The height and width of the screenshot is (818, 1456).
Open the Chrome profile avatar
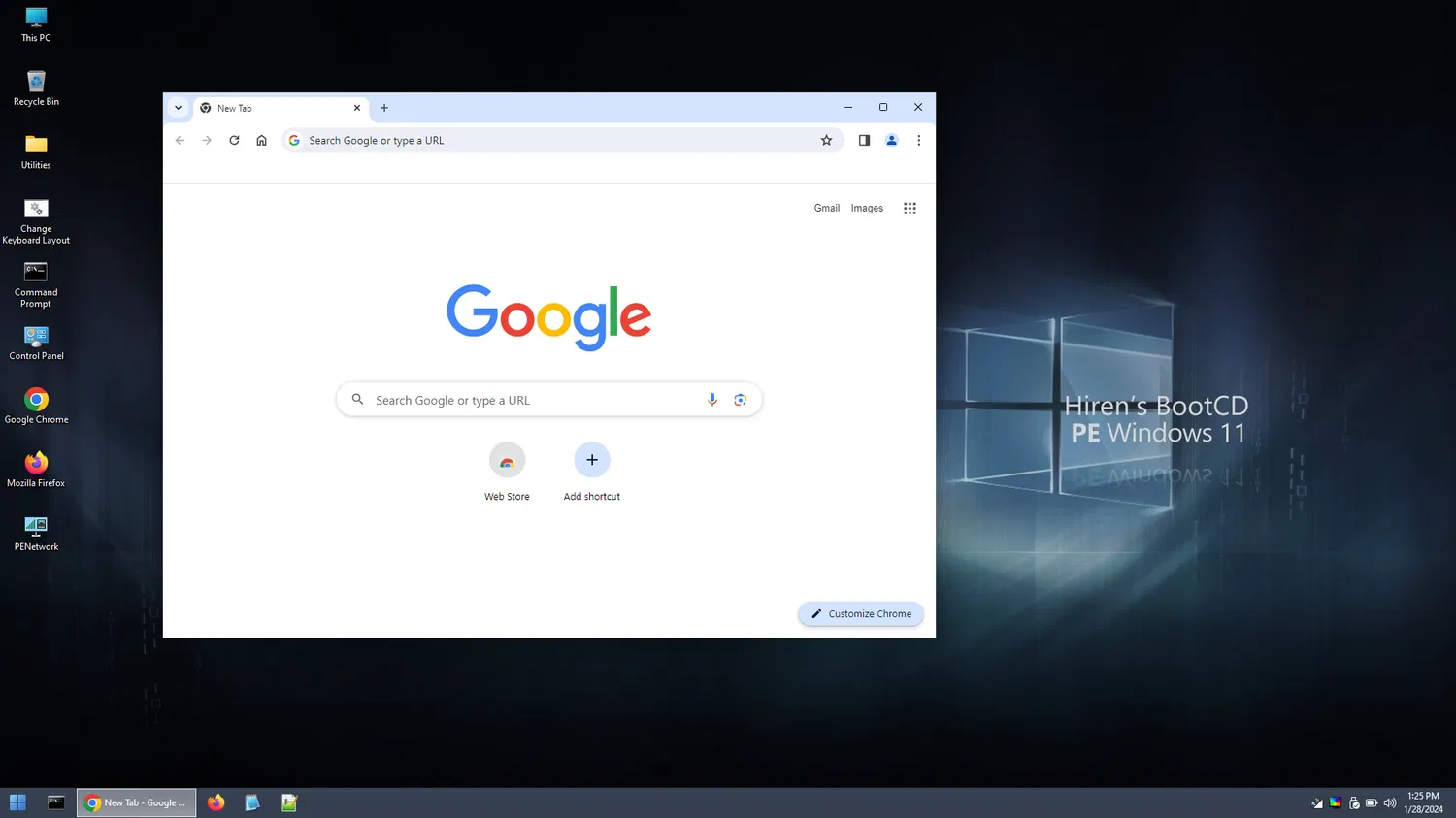tap(891, 141)
